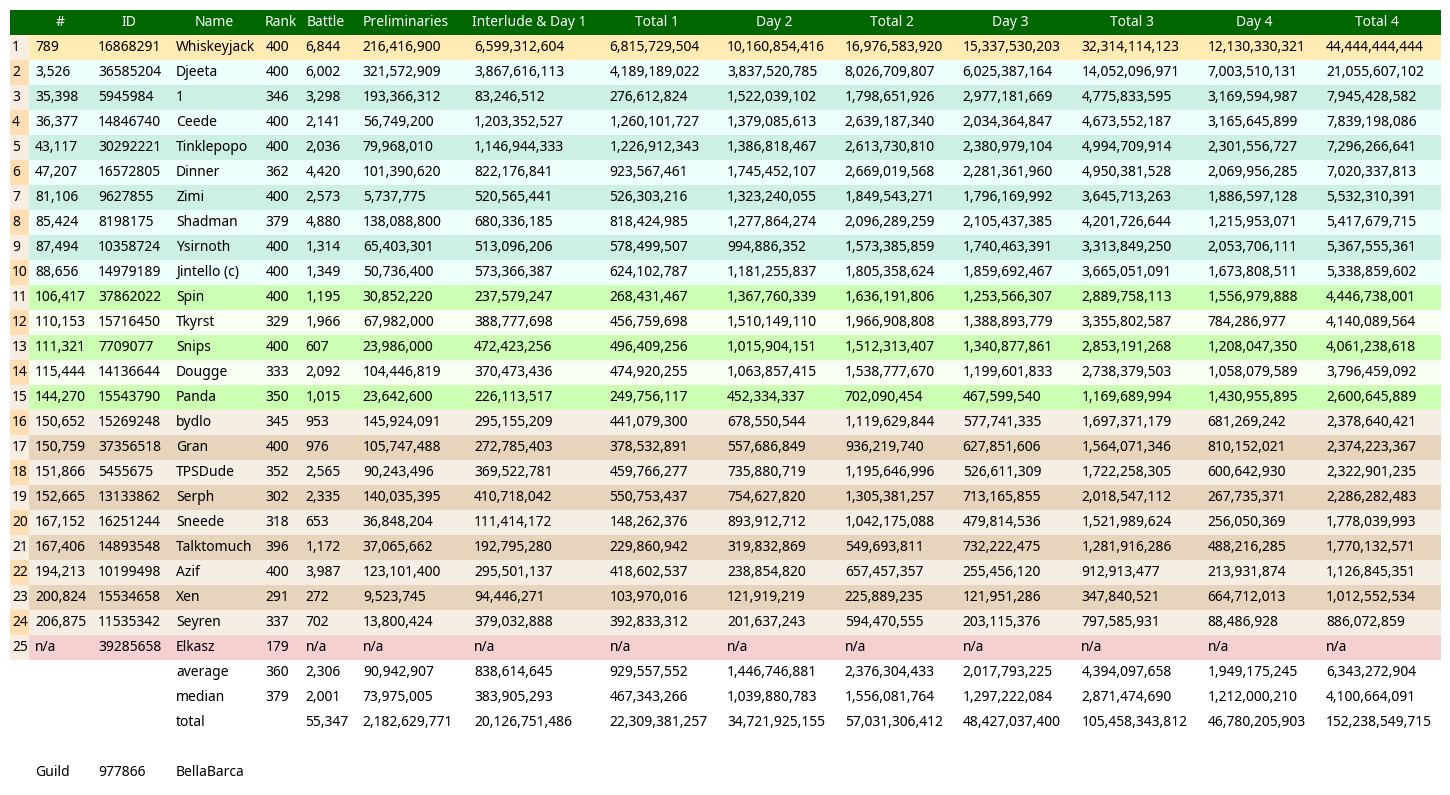This screenshot has width=1450, height=795.
Task: Click Elkasz's ID cell "39285658"
Action: (x=129, y=646)
